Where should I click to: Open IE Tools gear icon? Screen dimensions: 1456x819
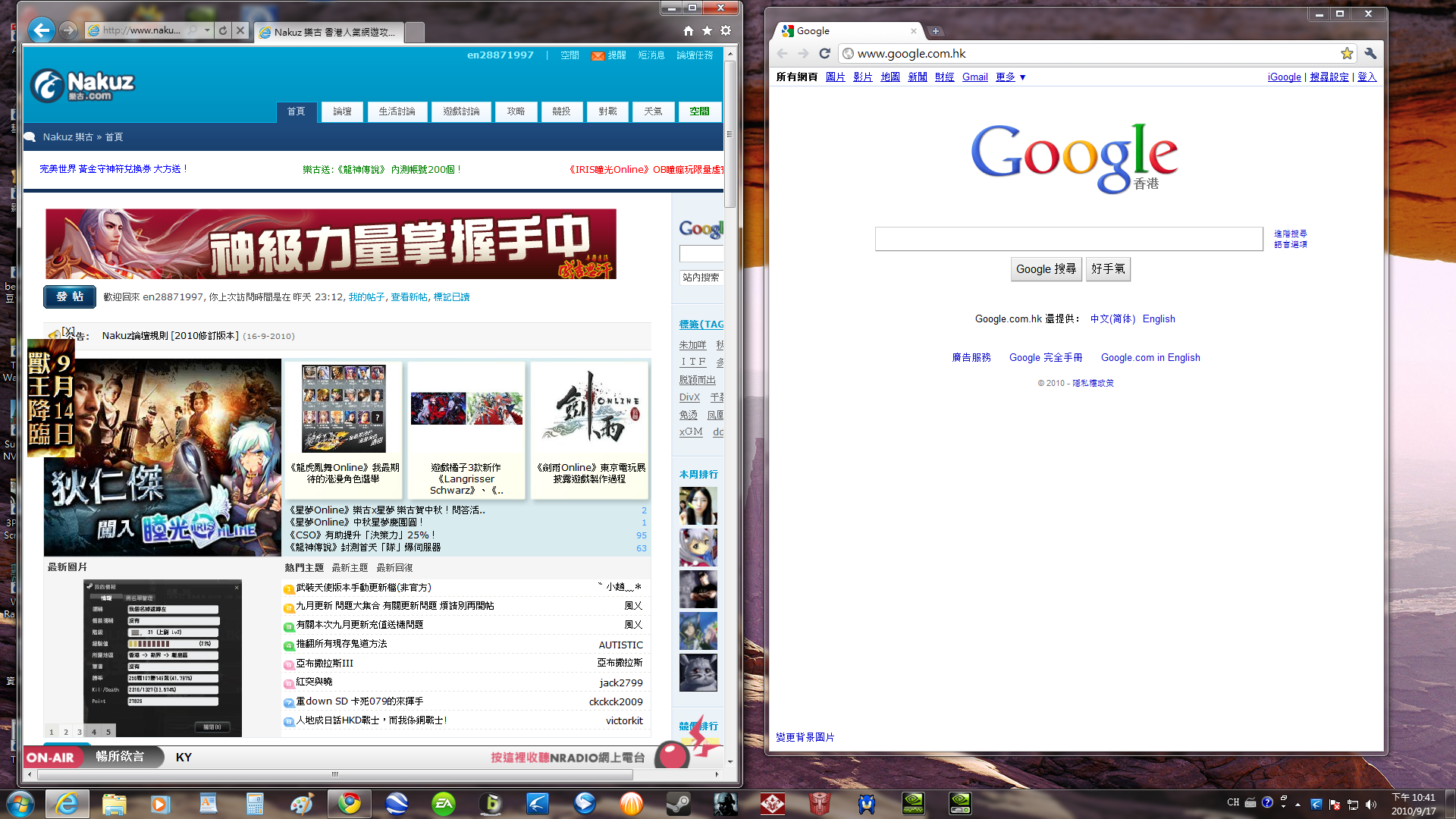click(726, 30)
